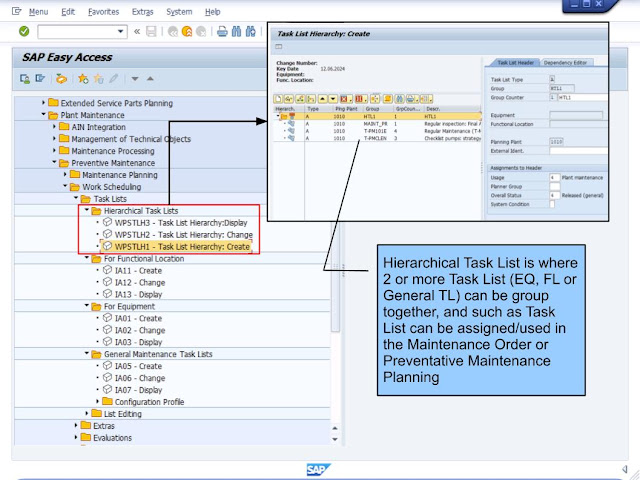The width and height of the screenshot is (640, 480).
Task: Click the Delete Favorites star icon
Action: coord(98,78)
